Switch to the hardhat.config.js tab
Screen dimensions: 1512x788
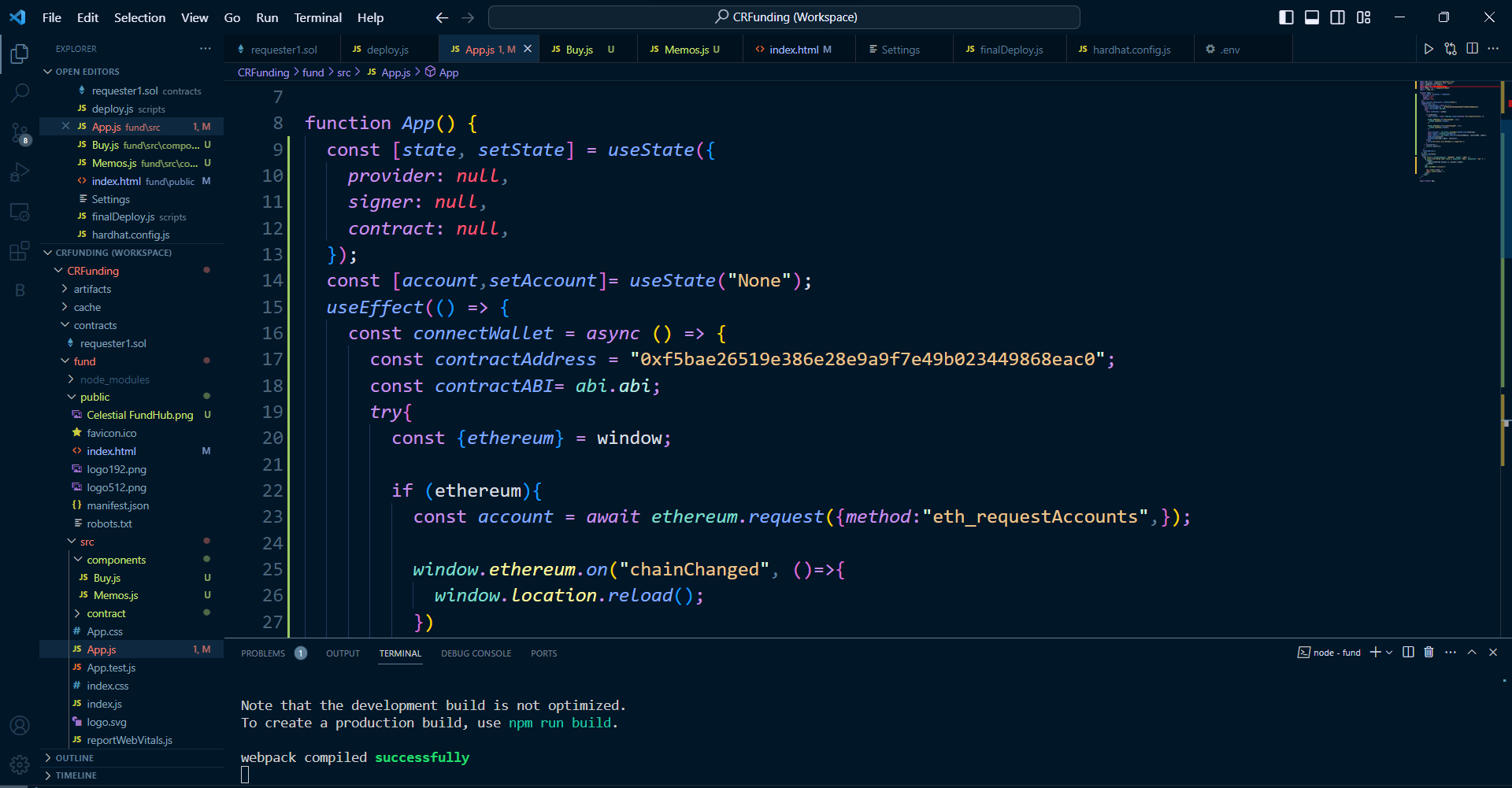[x=1132, y=49]
